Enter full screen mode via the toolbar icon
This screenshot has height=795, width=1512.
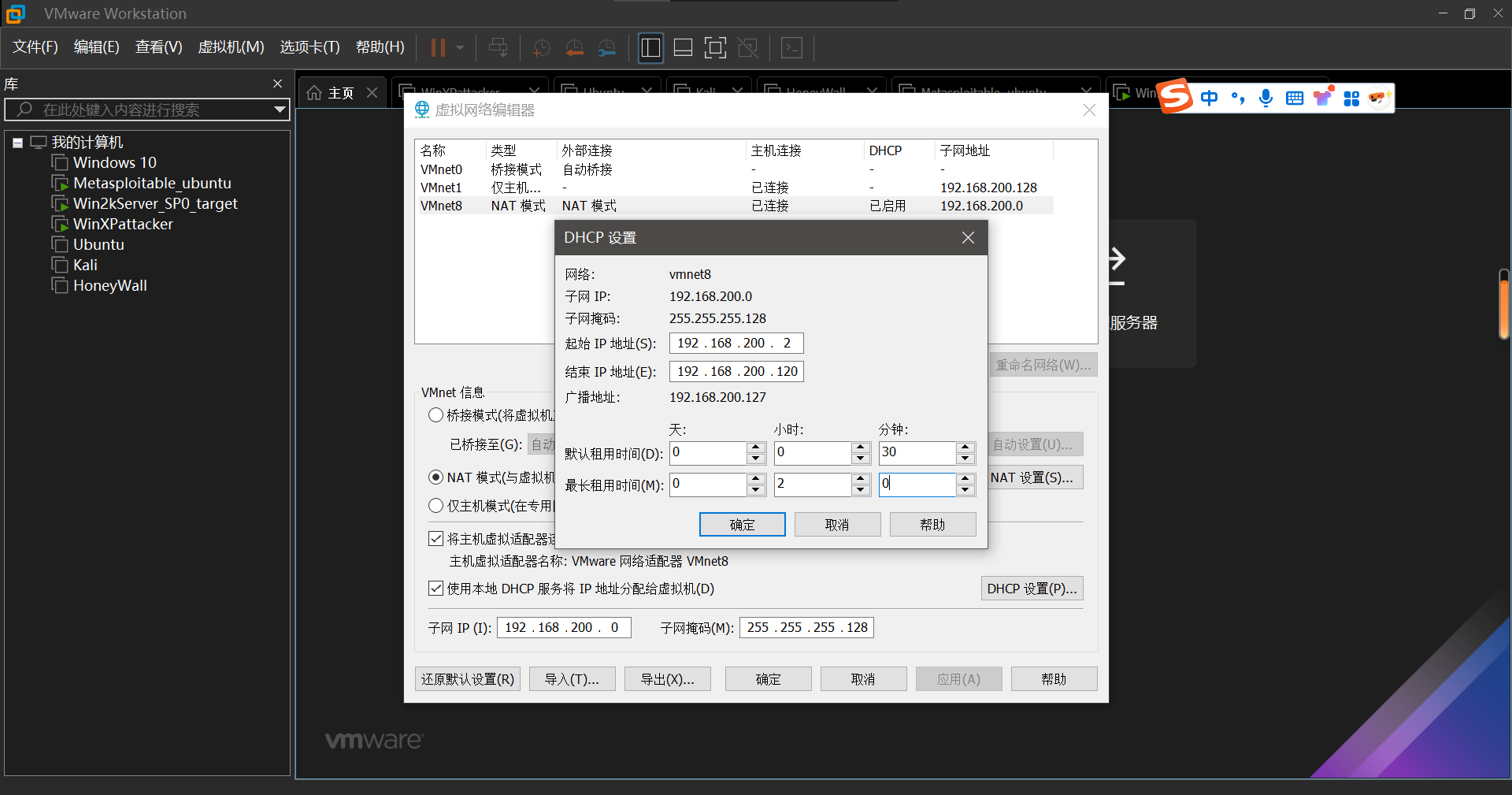click(x=715, y=47)
